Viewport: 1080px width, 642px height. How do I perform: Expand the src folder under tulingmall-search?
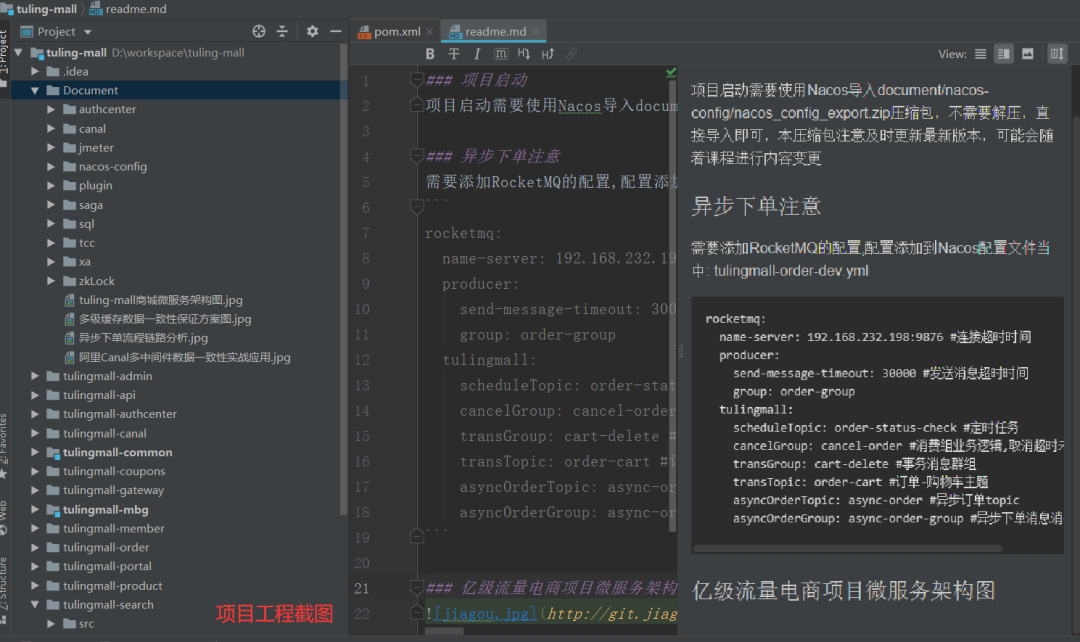pos(51,623)
